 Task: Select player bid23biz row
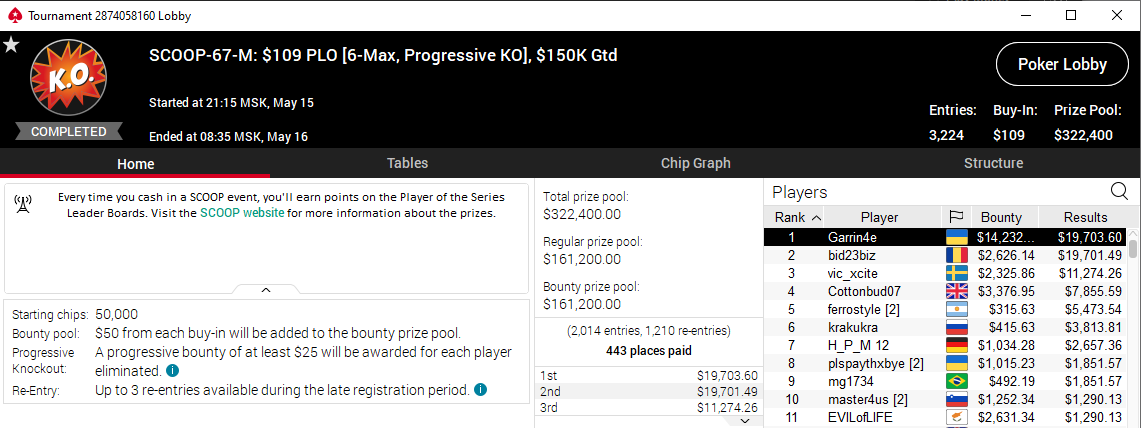click(945, 255)
